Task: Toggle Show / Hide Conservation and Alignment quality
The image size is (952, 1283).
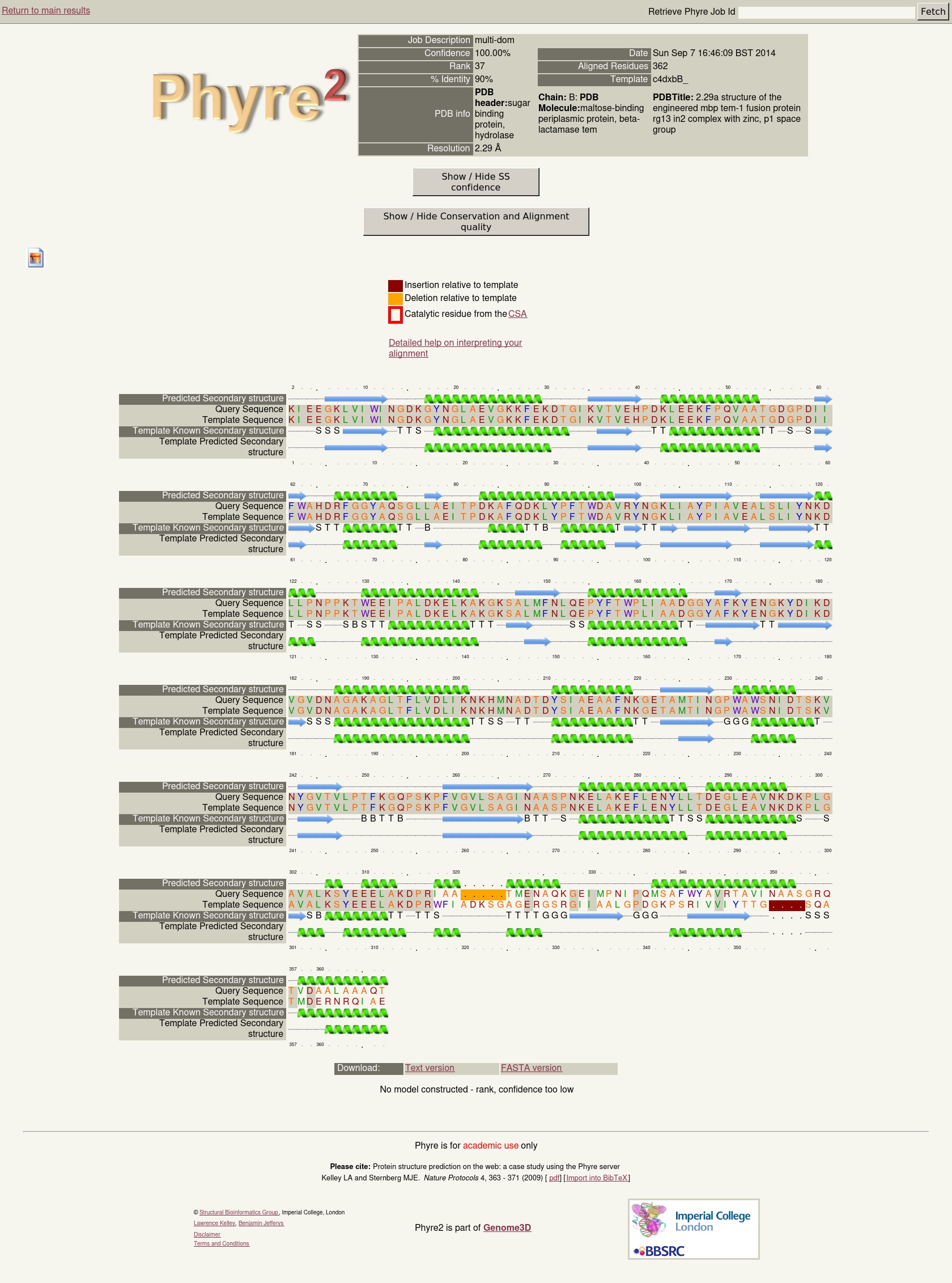Action: point(475,222)
